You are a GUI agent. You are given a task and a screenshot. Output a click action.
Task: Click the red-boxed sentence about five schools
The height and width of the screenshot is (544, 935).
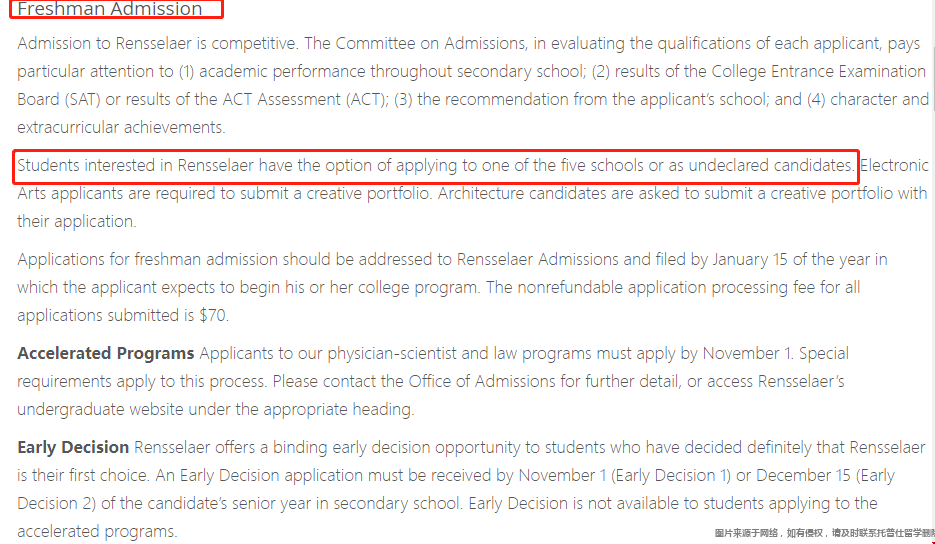pyautogui.click(x=436, y=166)
